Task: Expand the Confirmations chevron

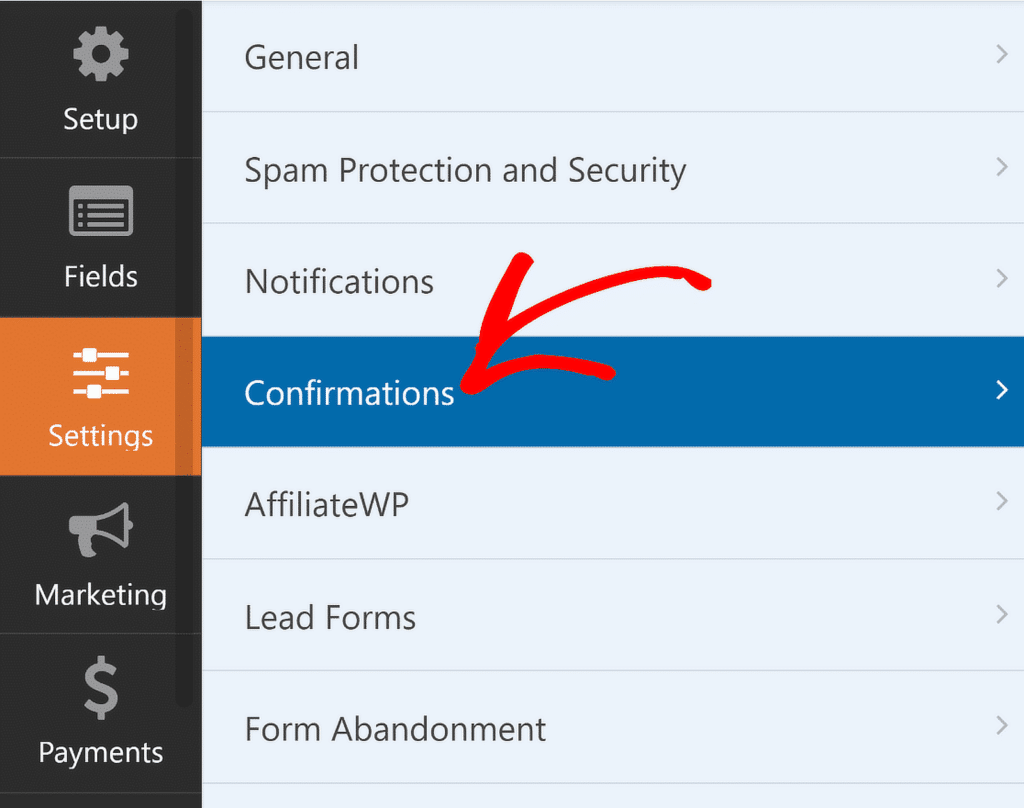Action: tap(1003, 392)
